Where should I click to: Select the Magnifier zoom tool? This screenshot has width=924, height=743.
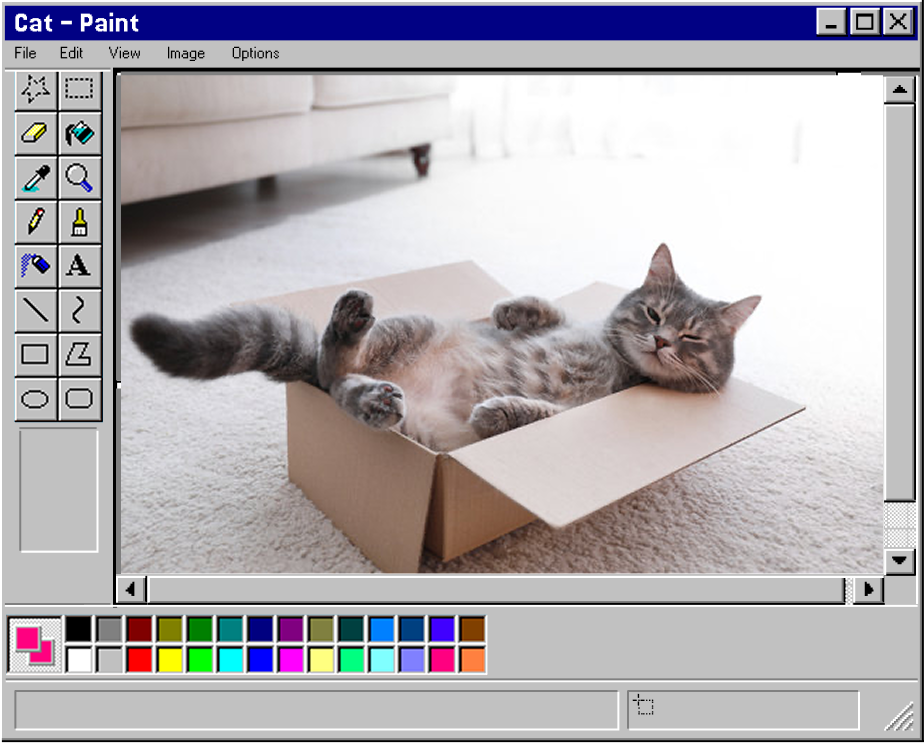(79, 178)
